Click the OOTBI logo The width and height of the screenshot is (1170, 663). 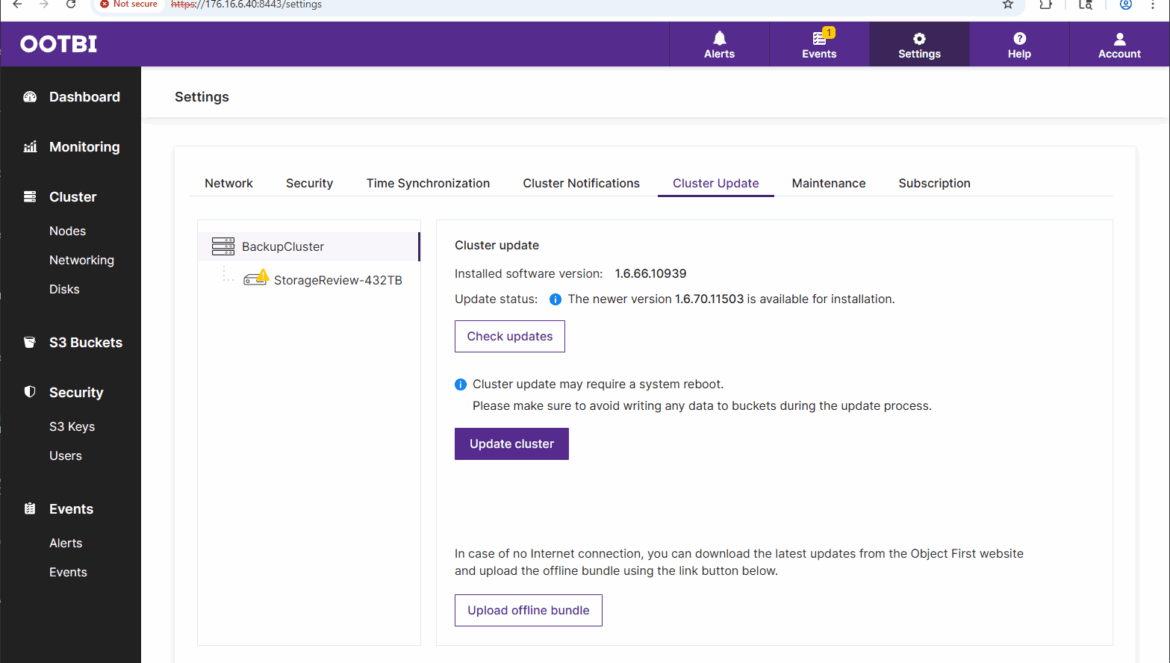click(58, 44)
